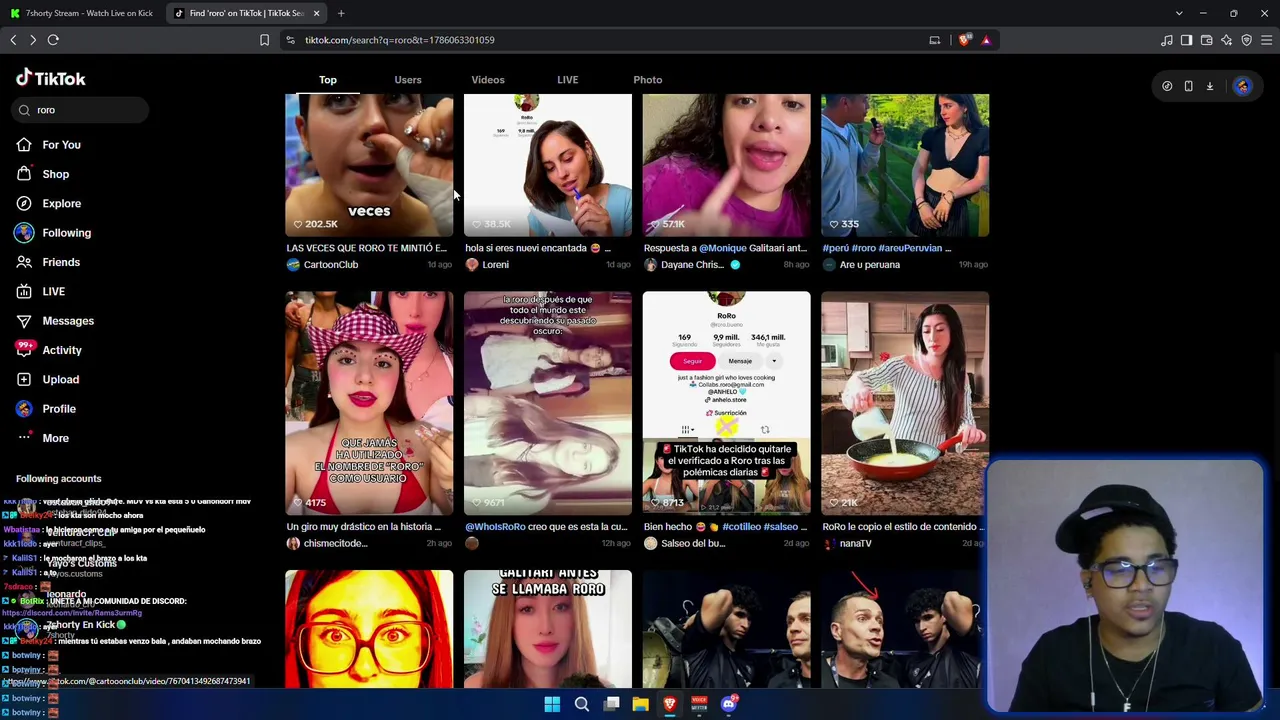
Task: Open Brave VPN shield icon
Action: pos(1247,40)
